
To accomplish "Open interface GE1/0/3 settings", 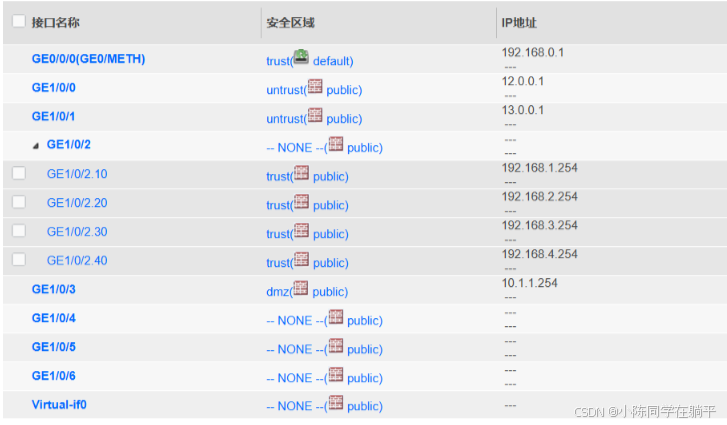I will 53,289.
